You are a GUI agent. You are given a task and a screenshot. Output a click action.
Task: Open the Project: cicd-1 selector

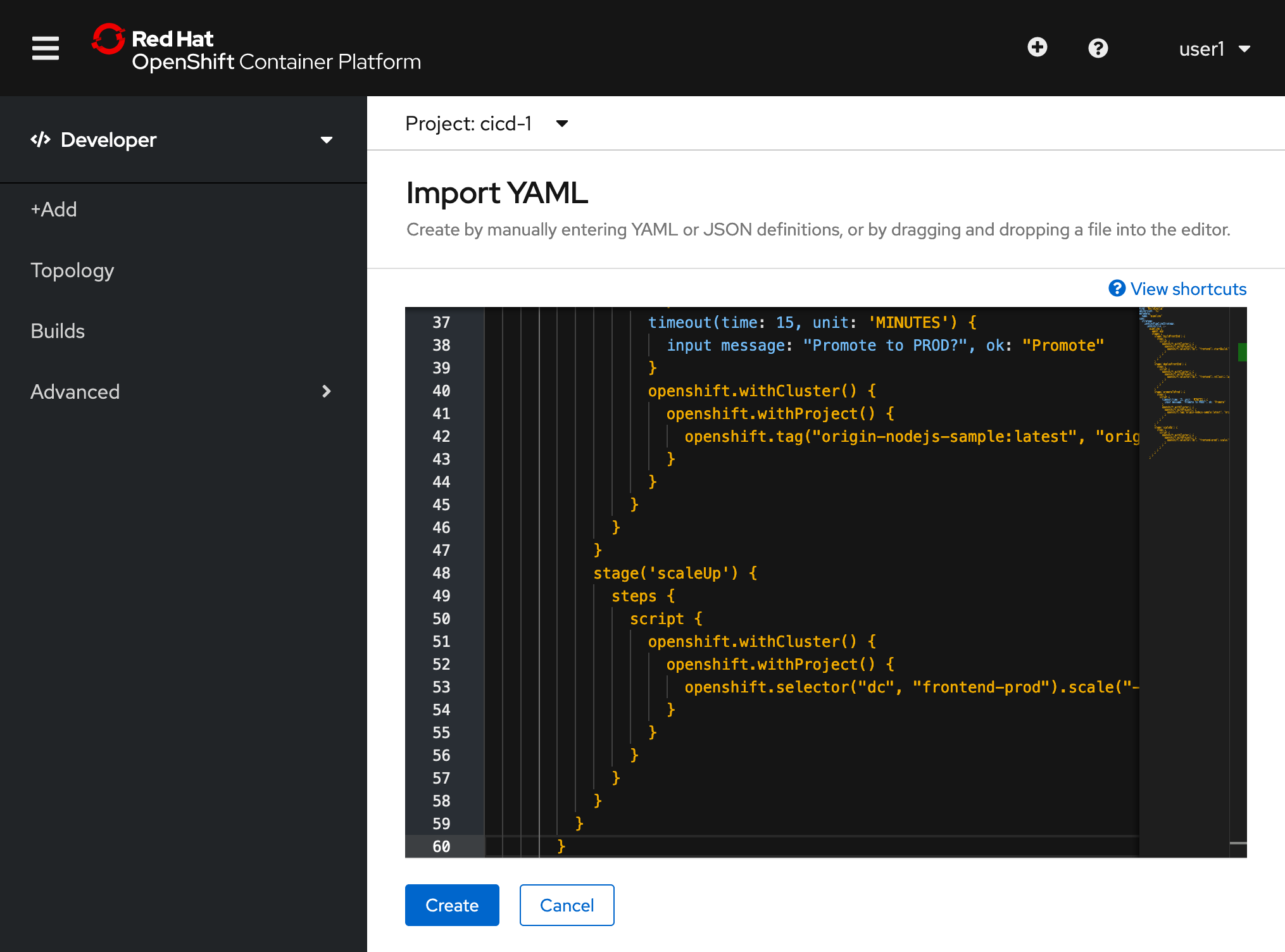point(486,123)
